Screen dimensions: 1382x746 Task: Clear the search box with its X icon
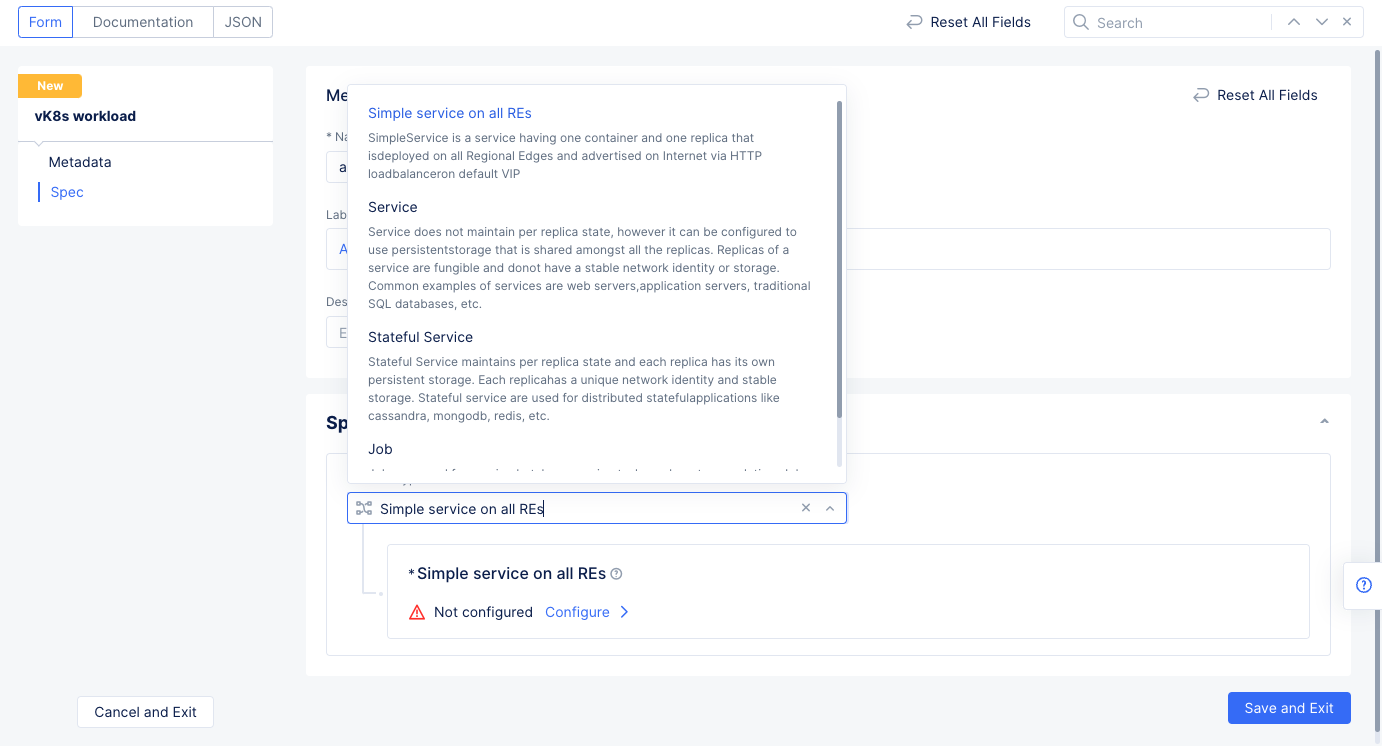[1347, 21]
